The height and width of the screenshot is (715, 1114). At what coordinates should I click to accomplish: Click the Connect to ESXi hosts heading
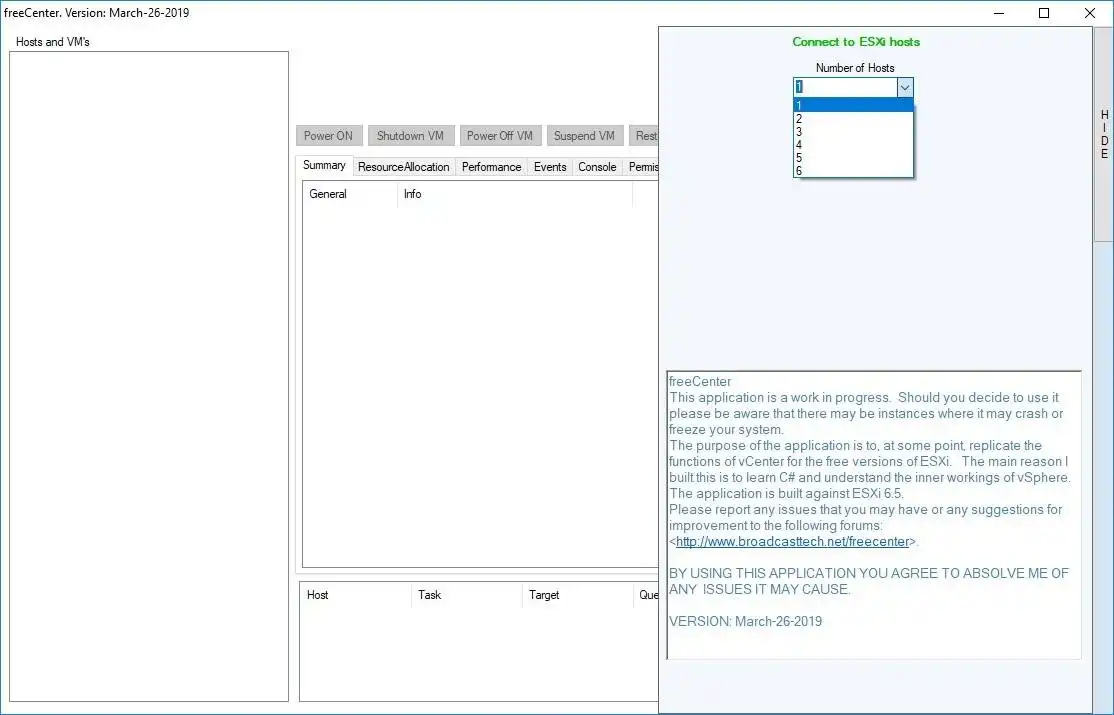tap(856, 42)
